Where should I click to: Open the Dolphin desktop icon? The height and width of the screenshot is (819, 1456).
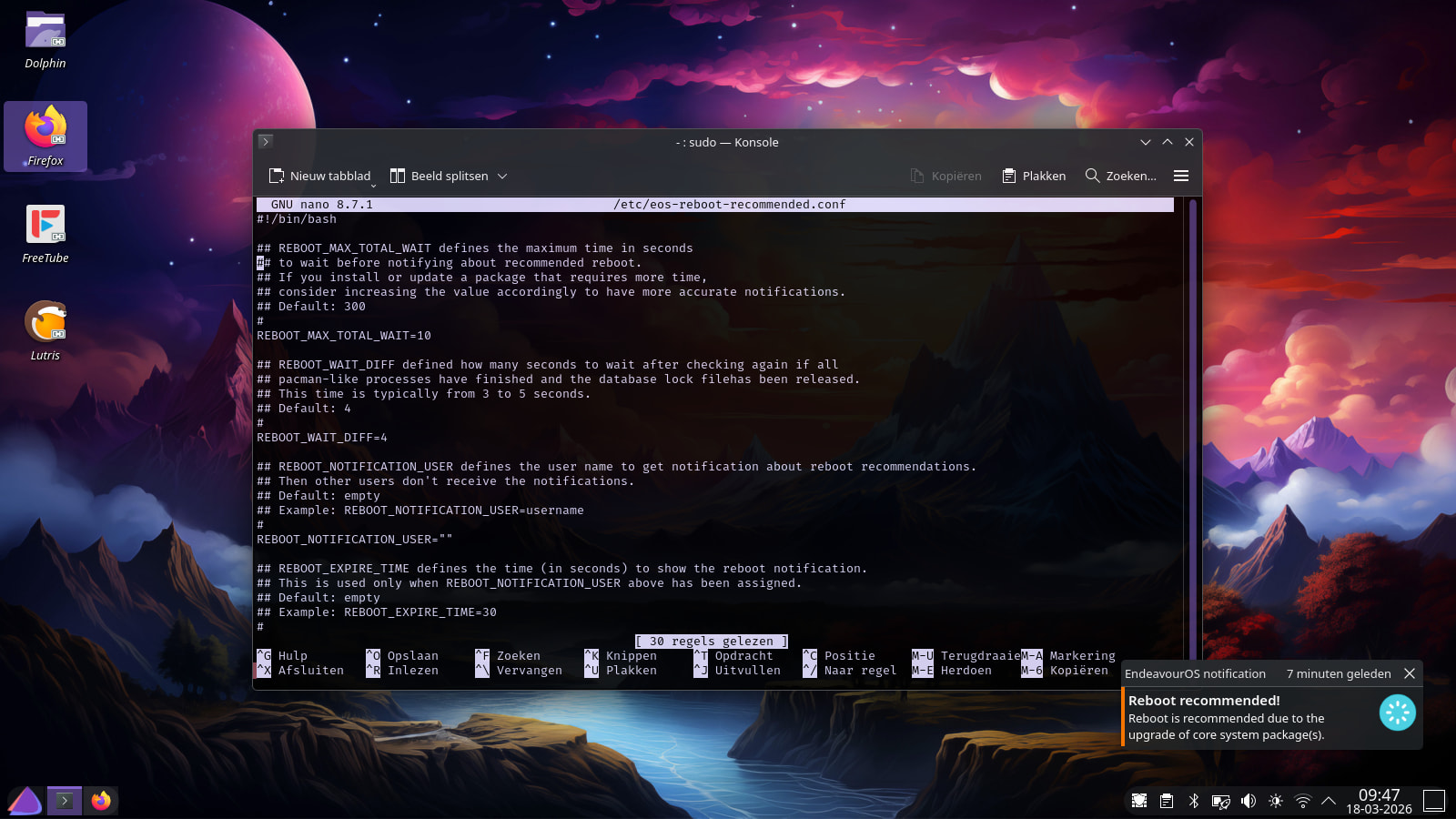[45, 41]
